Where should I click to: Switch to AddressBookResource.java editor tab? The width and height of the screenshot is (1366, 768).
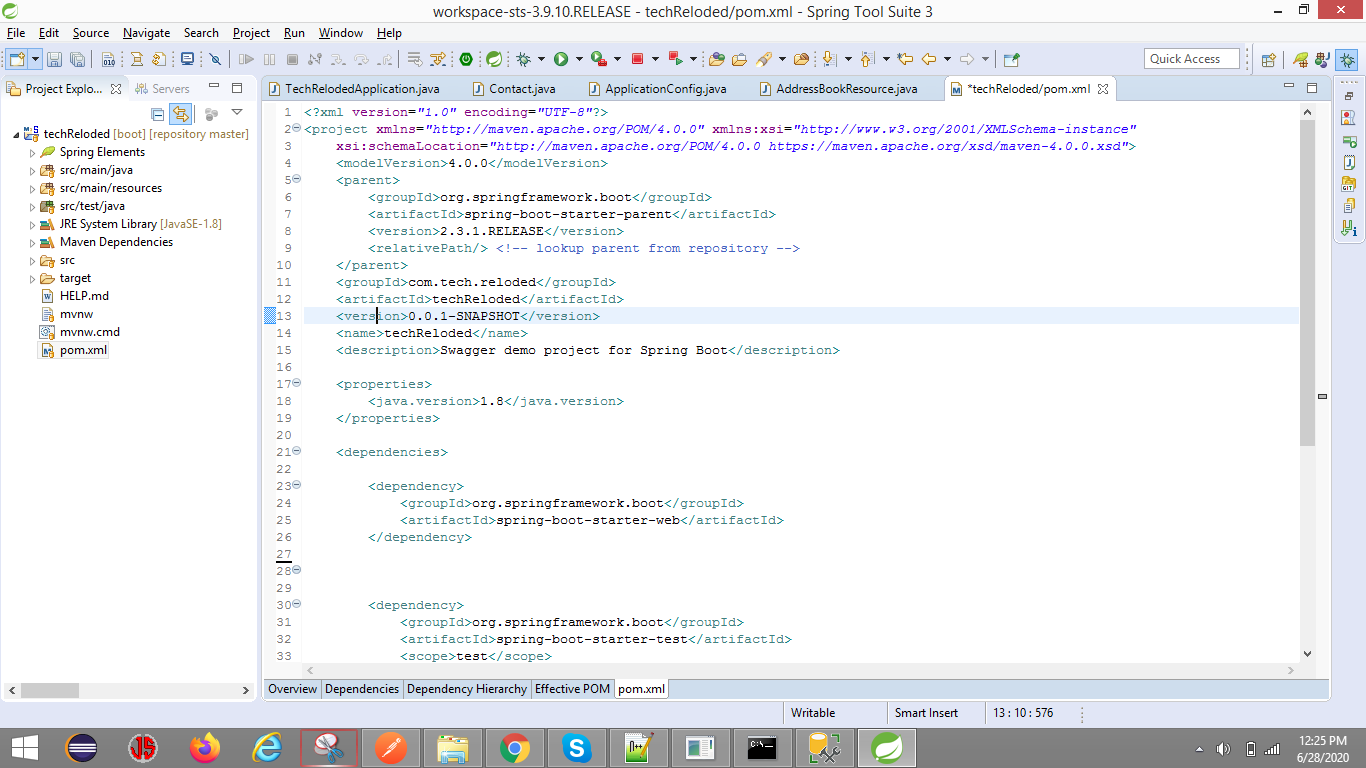[838, 89]
